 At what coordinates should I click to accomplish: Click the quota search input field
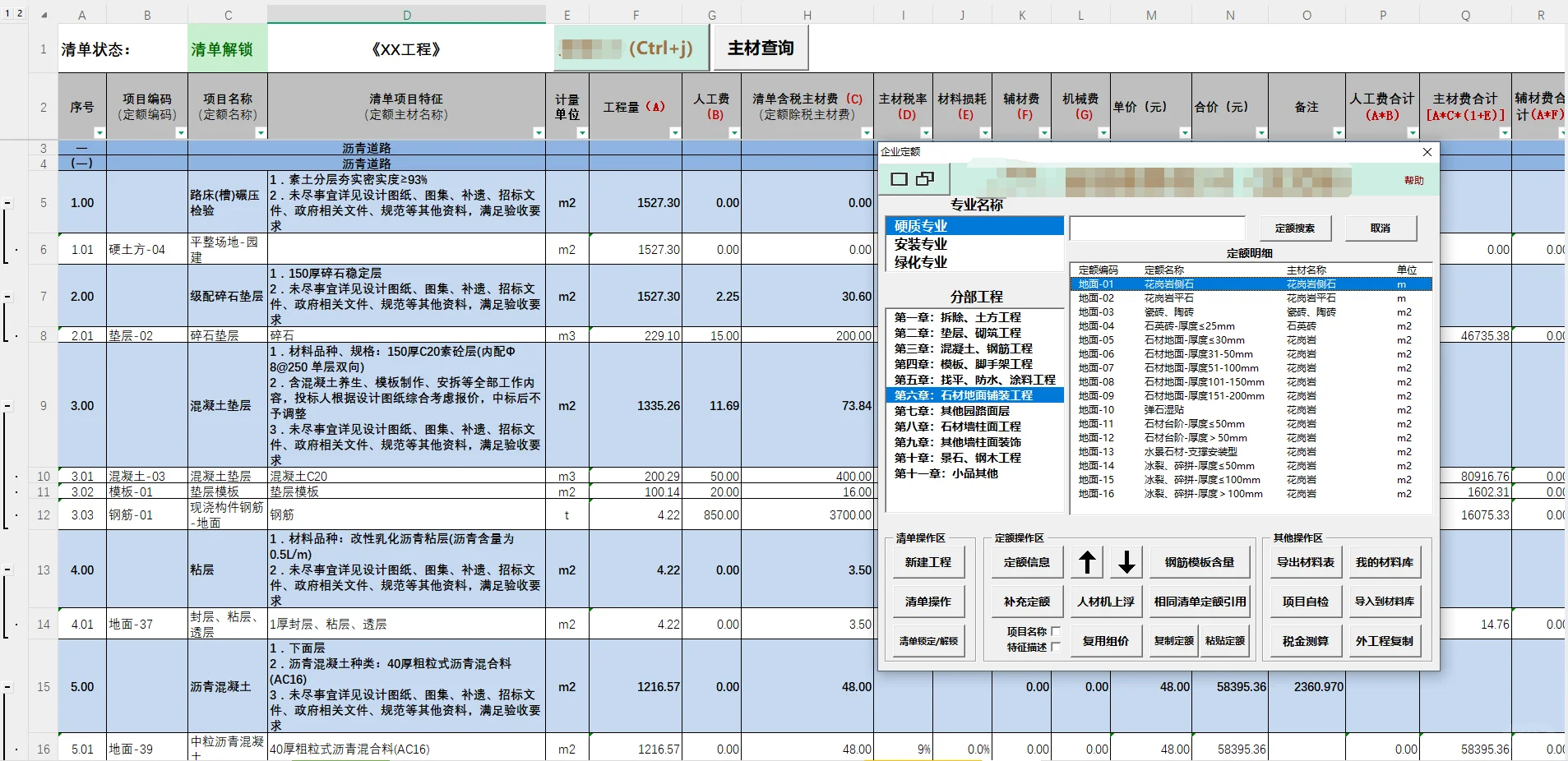click(x=1158, y=228)
